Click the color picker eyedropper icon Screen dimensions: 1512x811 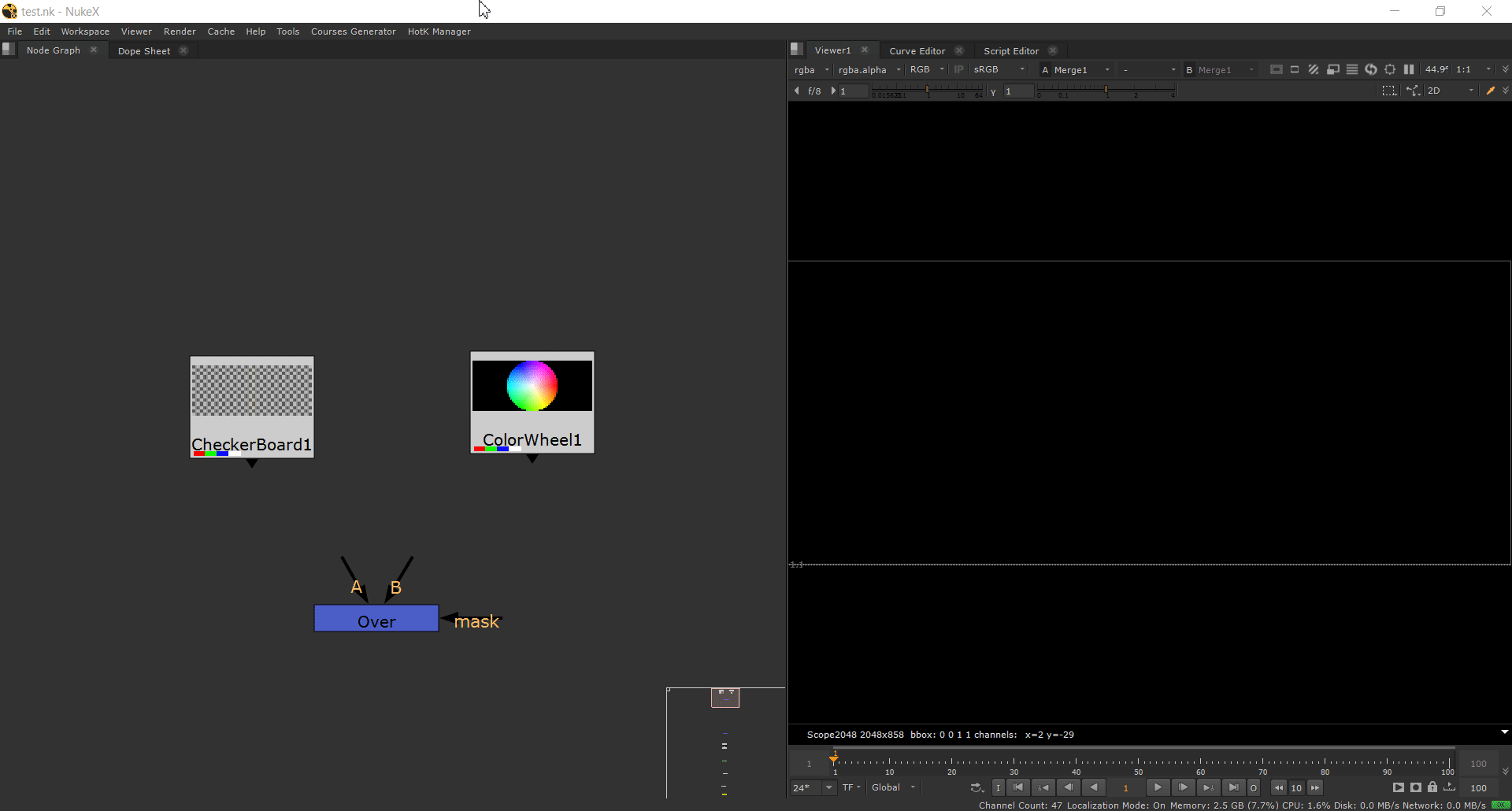(x=1490, y=91)
